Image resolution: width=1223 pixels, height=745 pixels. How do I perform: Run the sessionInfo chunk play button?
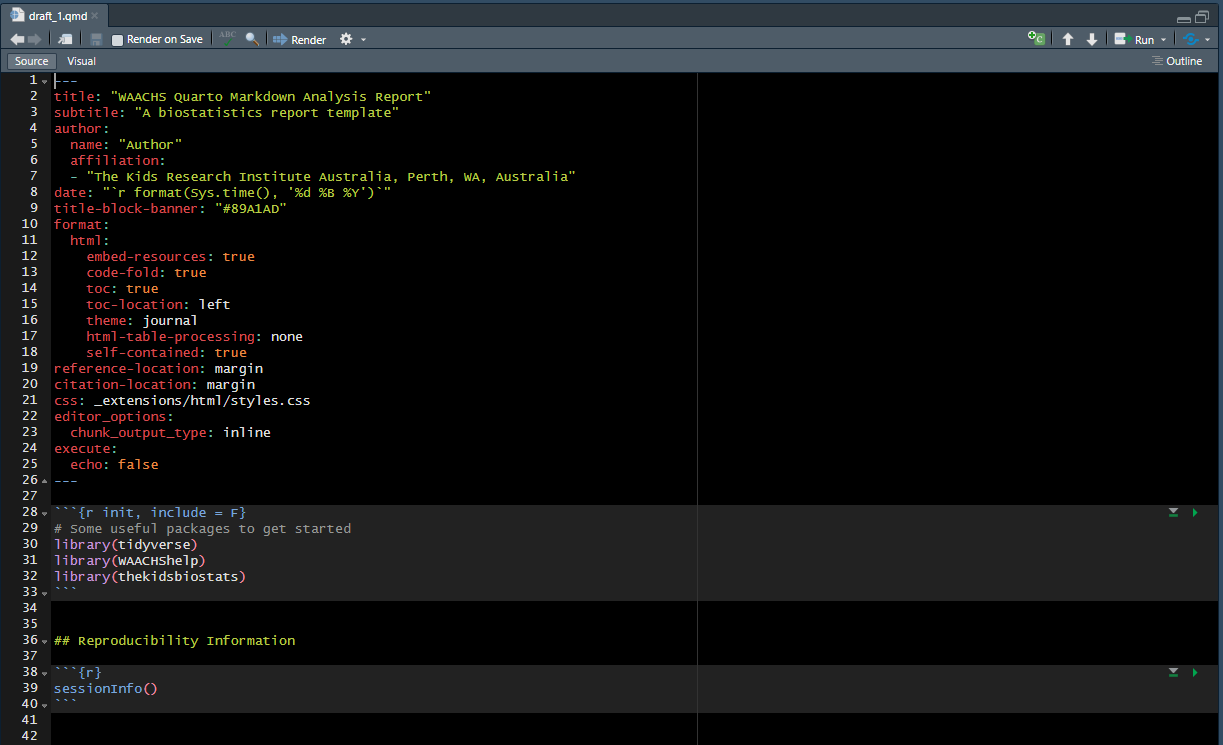[1195, 672]
